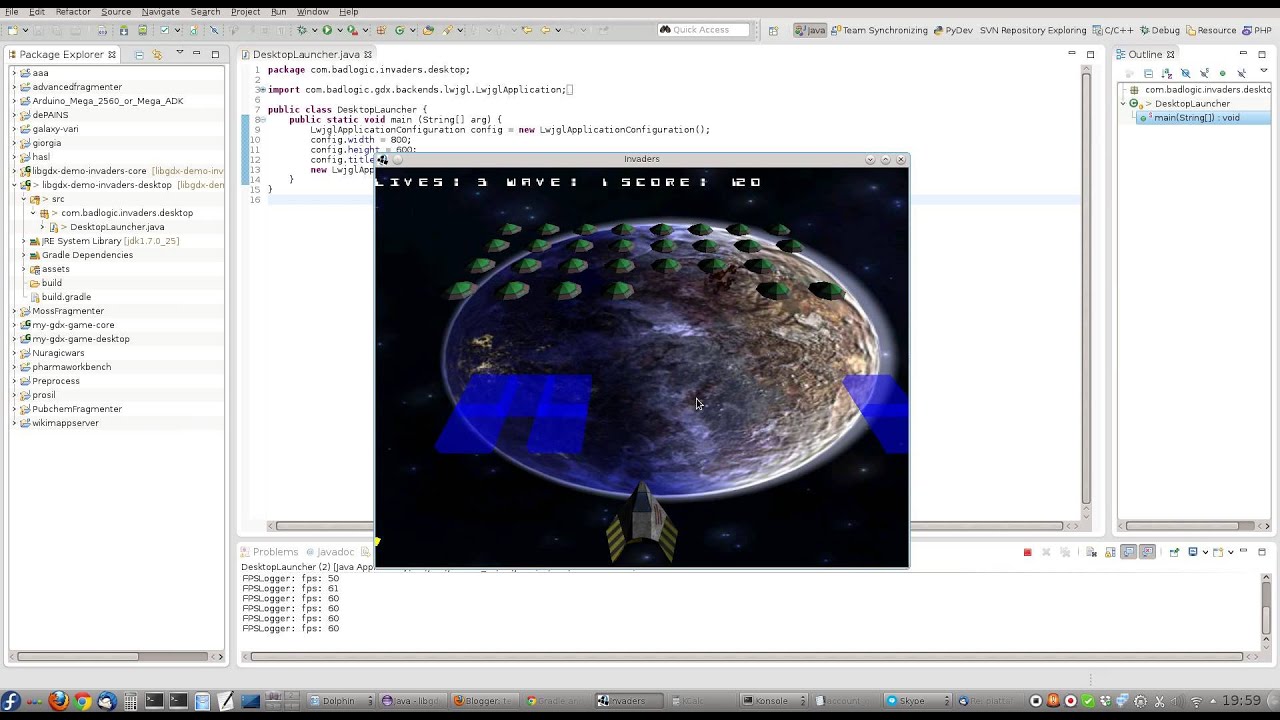Open DesktopLauncher.java in Package Explorer
This screenshot has width=1280, height=720.
coord(116,227)
